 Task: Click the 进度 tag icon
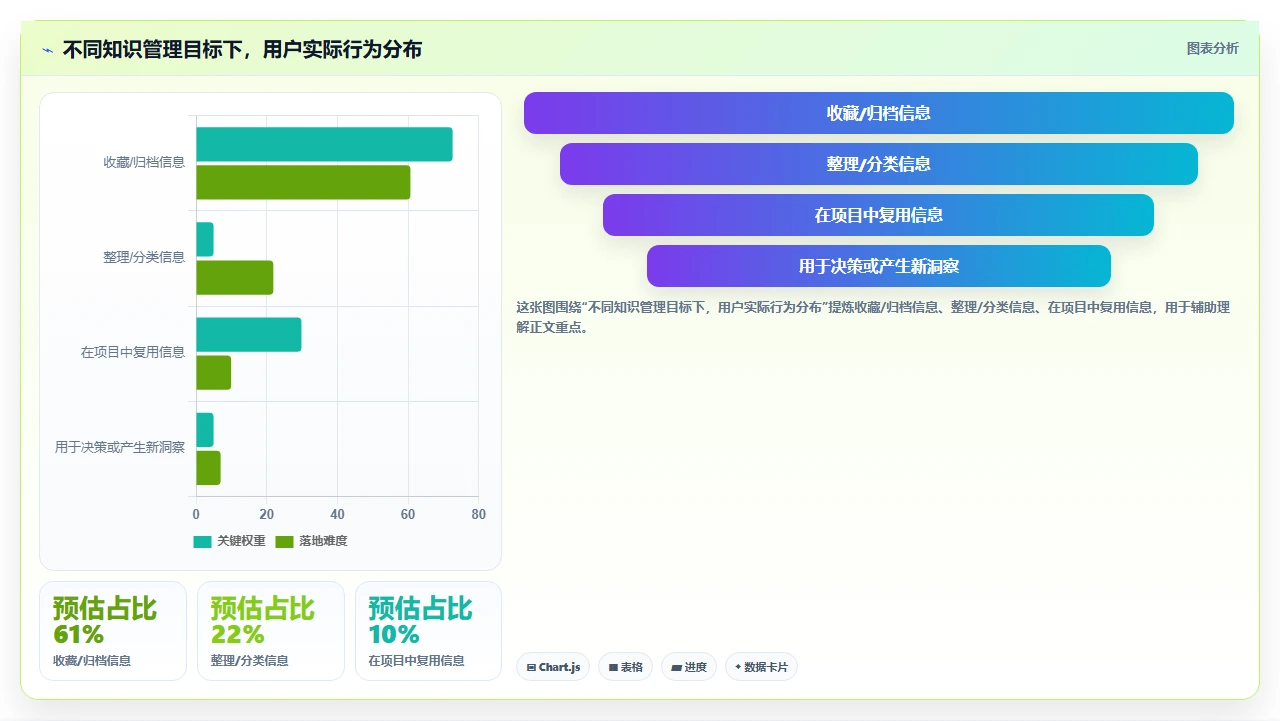pyautogui.click(x=676, y=667)
